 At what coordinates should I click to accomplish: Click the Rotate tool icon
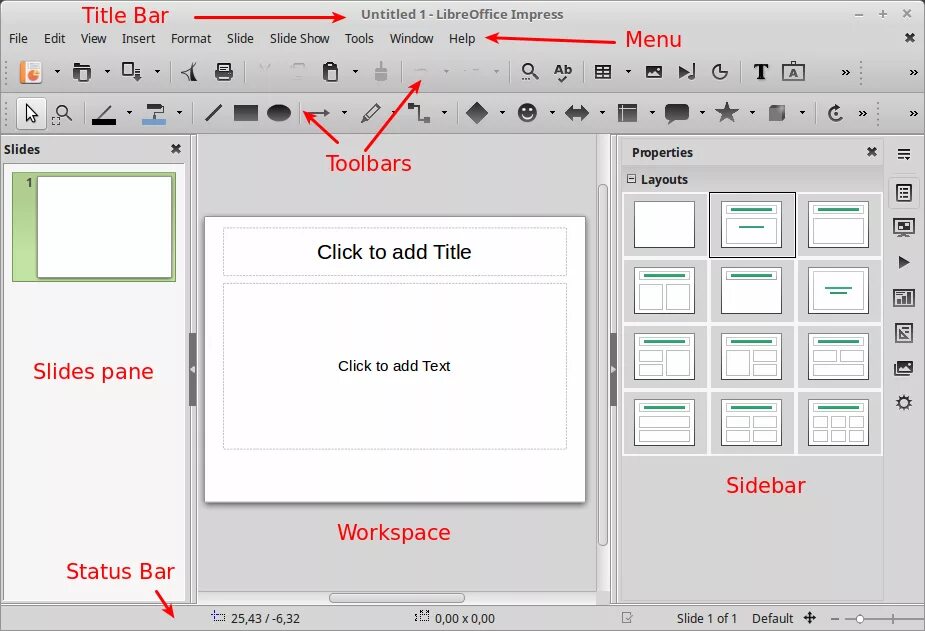(835, 113)
